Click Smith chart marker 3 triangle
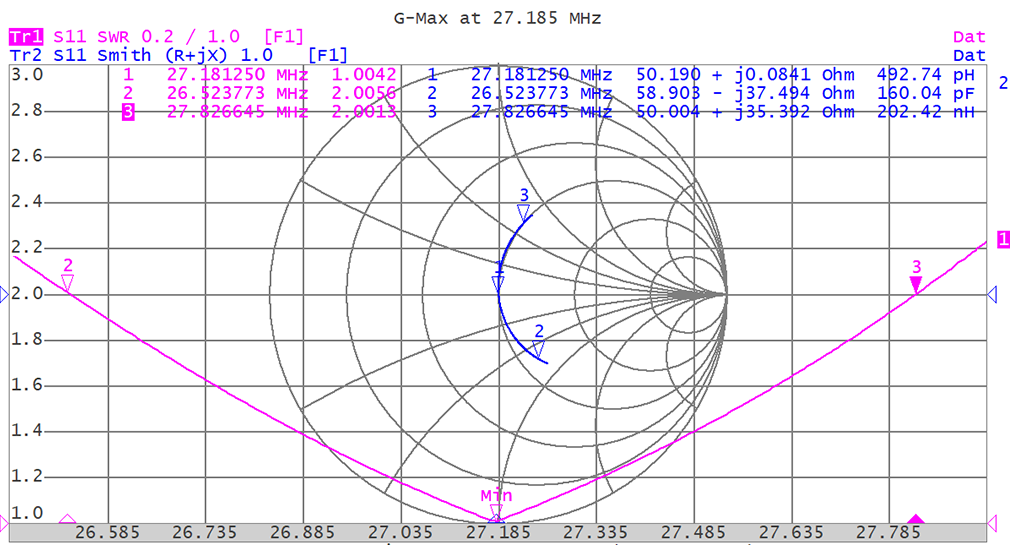 click(523, 212)
